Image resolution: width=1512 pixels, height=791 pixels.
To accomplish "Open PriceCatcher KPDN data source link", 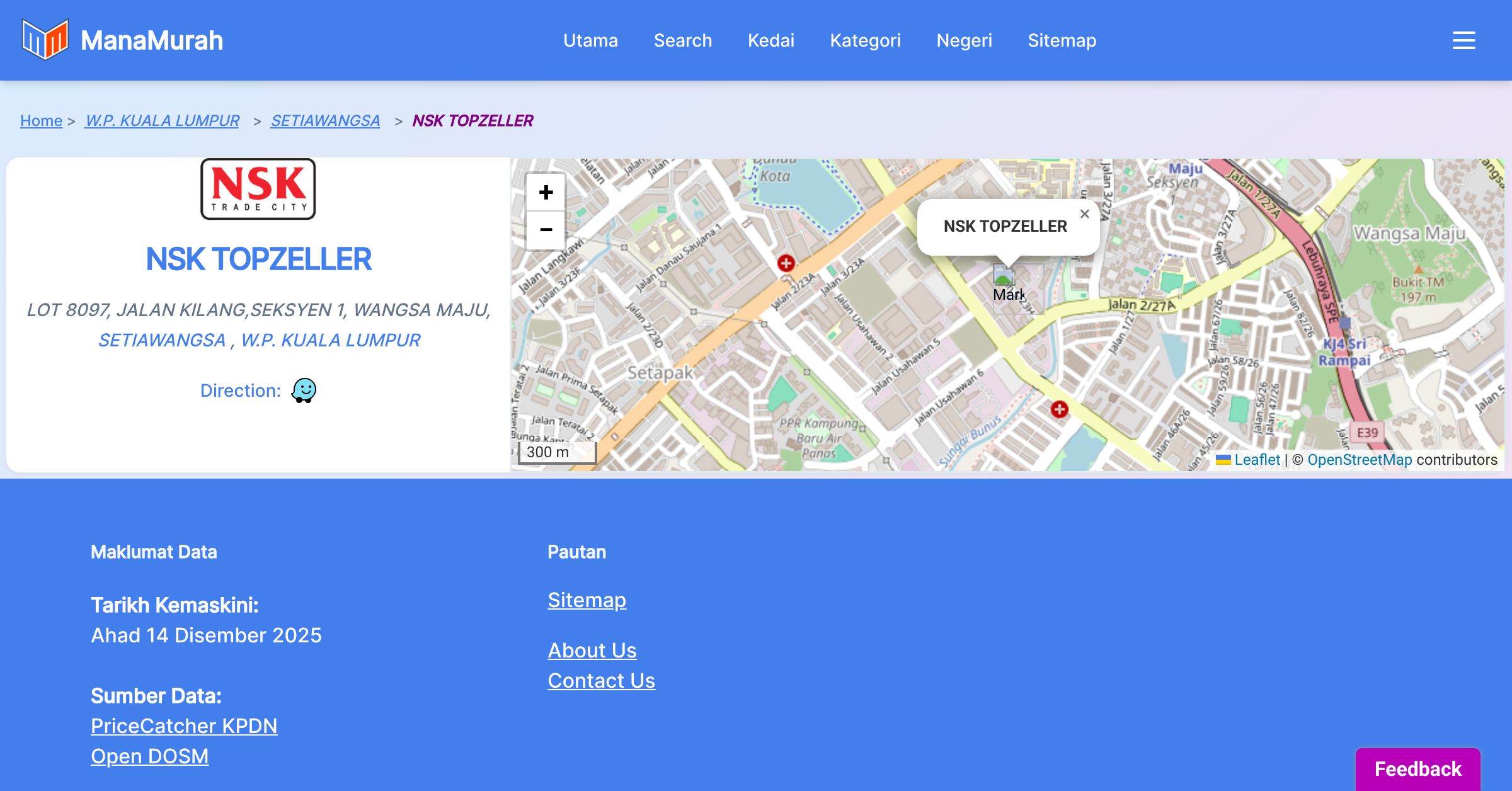I will click(184, 726).
